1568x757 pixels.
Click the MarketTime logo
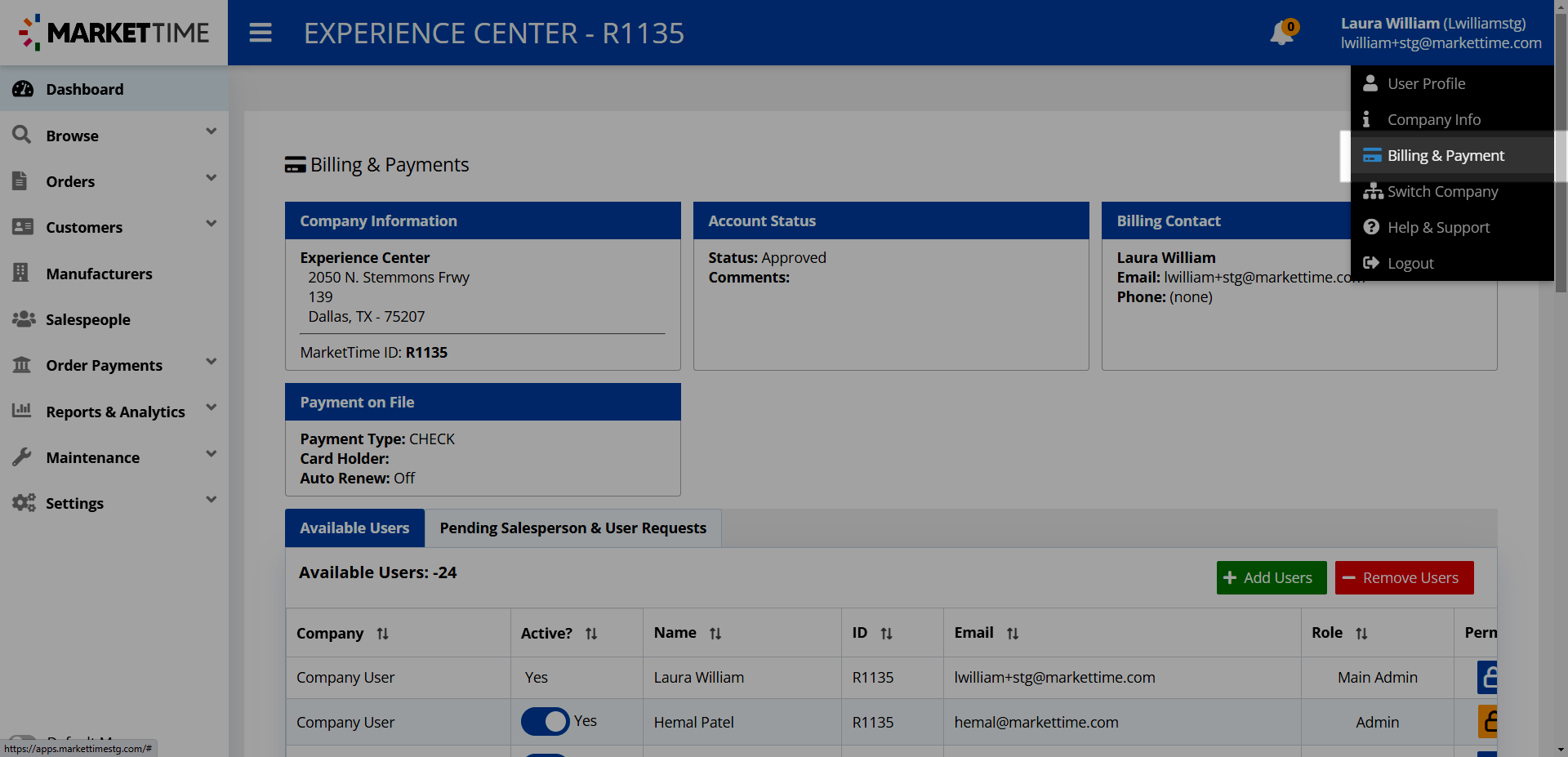tap(114, 33)
